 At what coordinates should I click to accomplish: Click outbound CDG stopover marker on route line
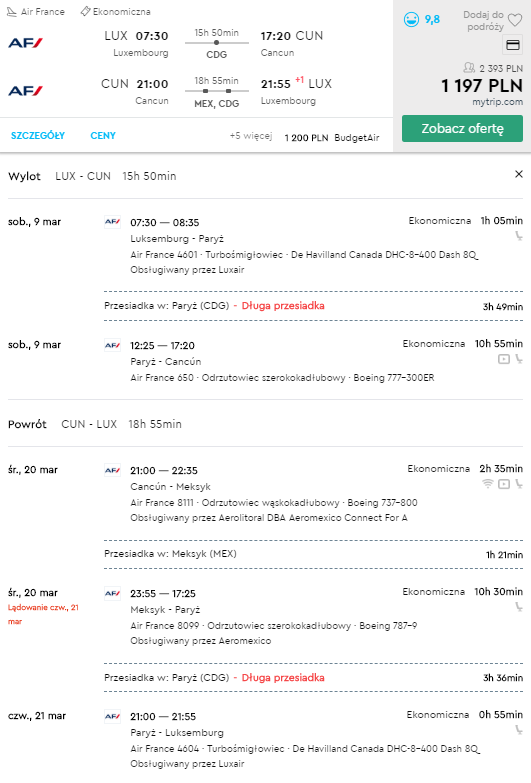[x=216, y=43]
